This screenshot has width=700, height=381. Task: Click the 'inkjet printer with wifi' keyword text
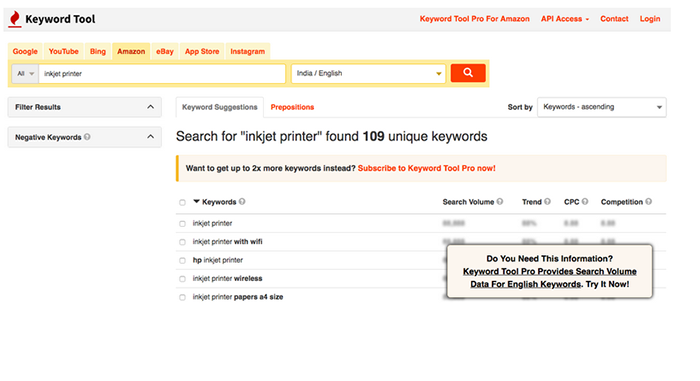tap(227, 242)
